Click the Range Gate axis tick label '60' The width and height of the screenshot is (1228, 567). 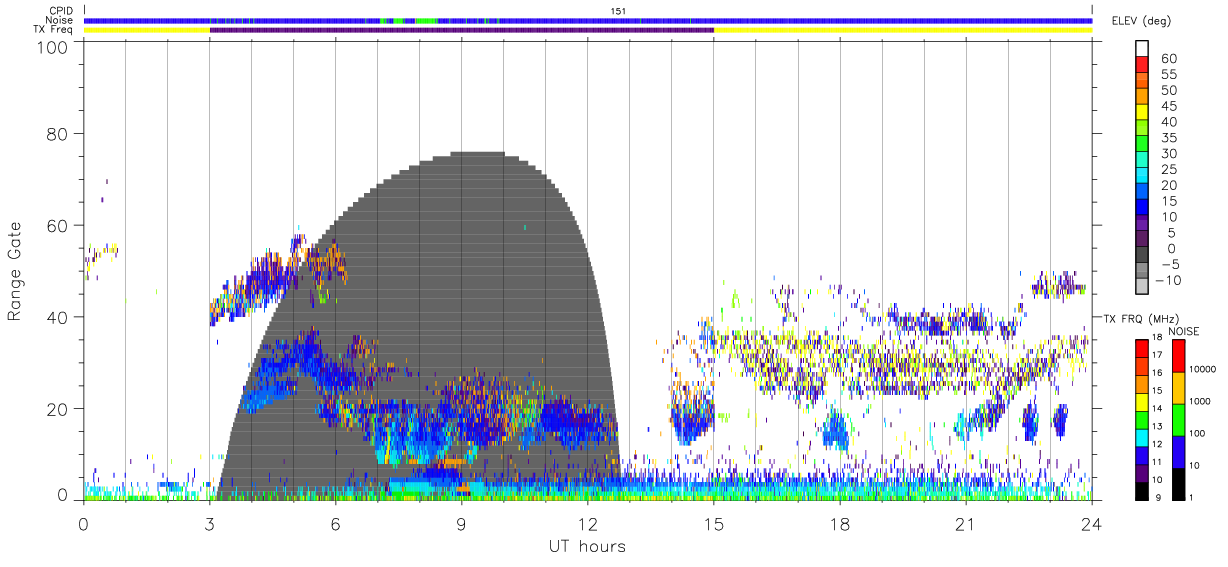tap(59, 225)
